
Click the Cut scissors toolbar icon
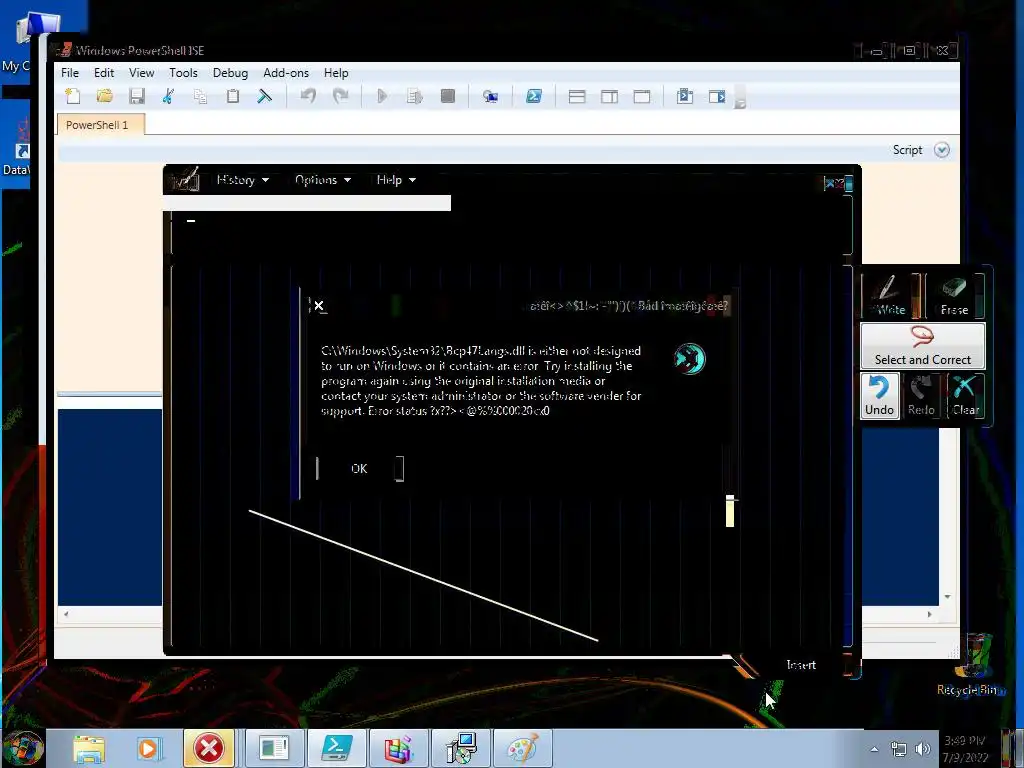[168, 97]
